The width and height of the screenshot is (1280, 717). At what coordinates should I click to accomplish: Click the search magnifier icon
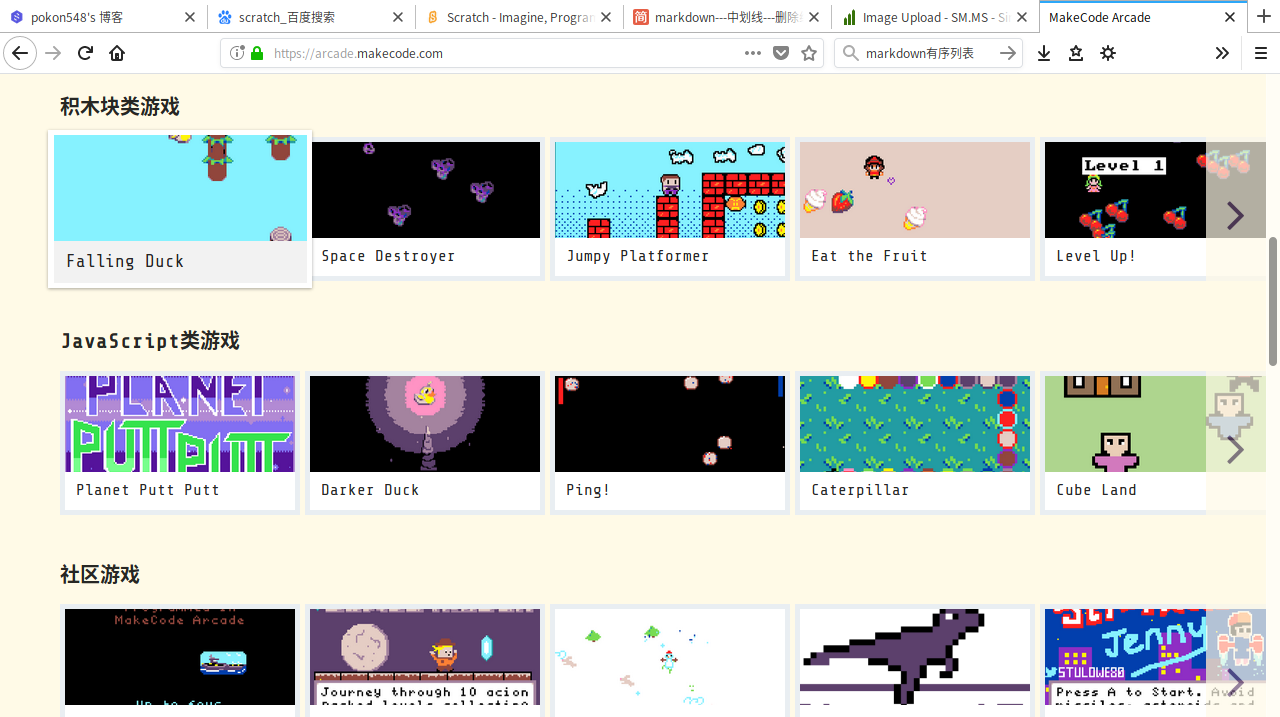click(851, 53)
